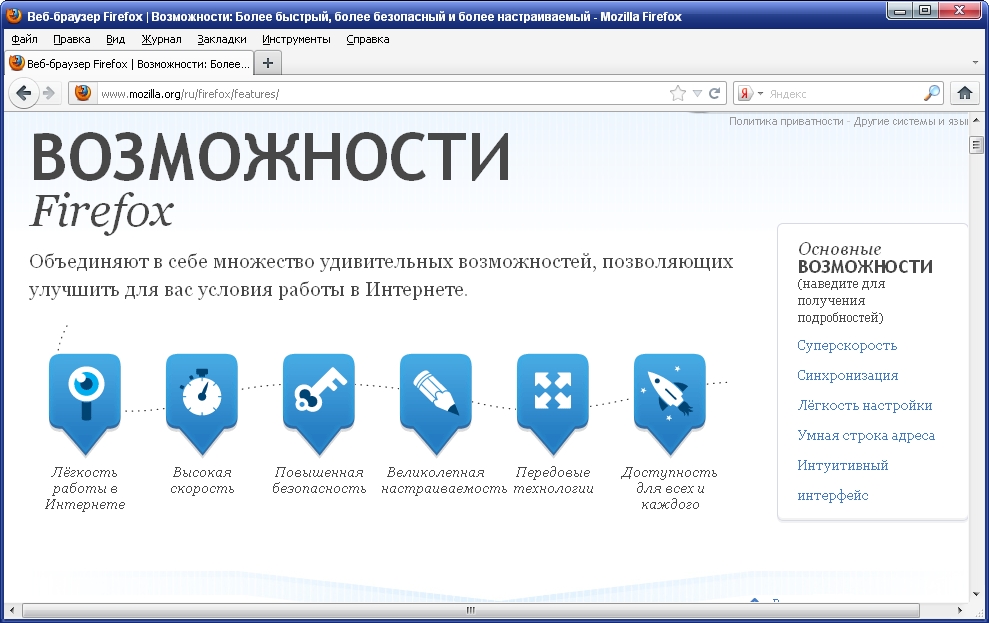Open the Другие системы и языки link
The image size is (989, 623).
pyautogui.click(x=911, y=121)
